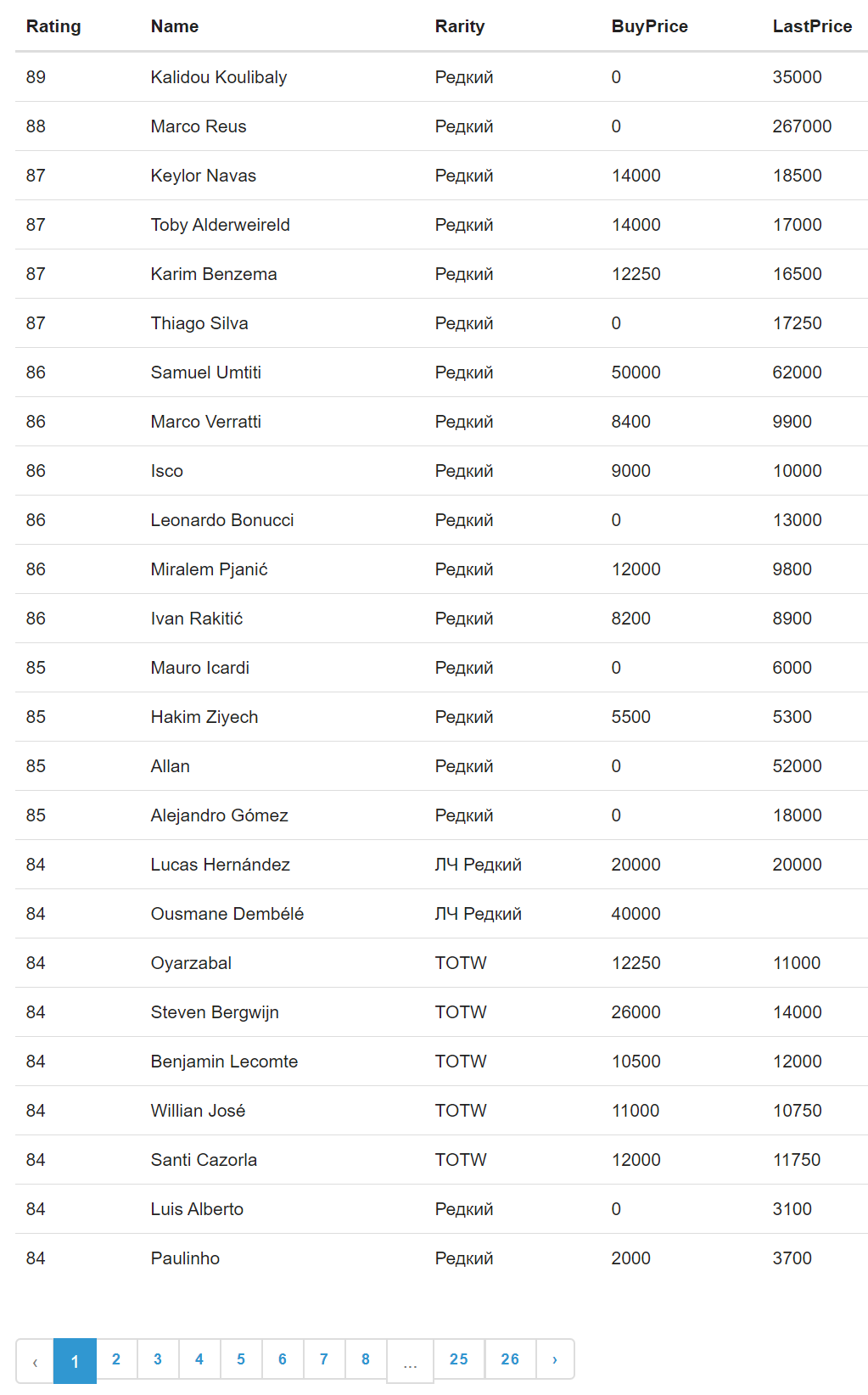Sort by Rating column header

(x=53, y=26)
